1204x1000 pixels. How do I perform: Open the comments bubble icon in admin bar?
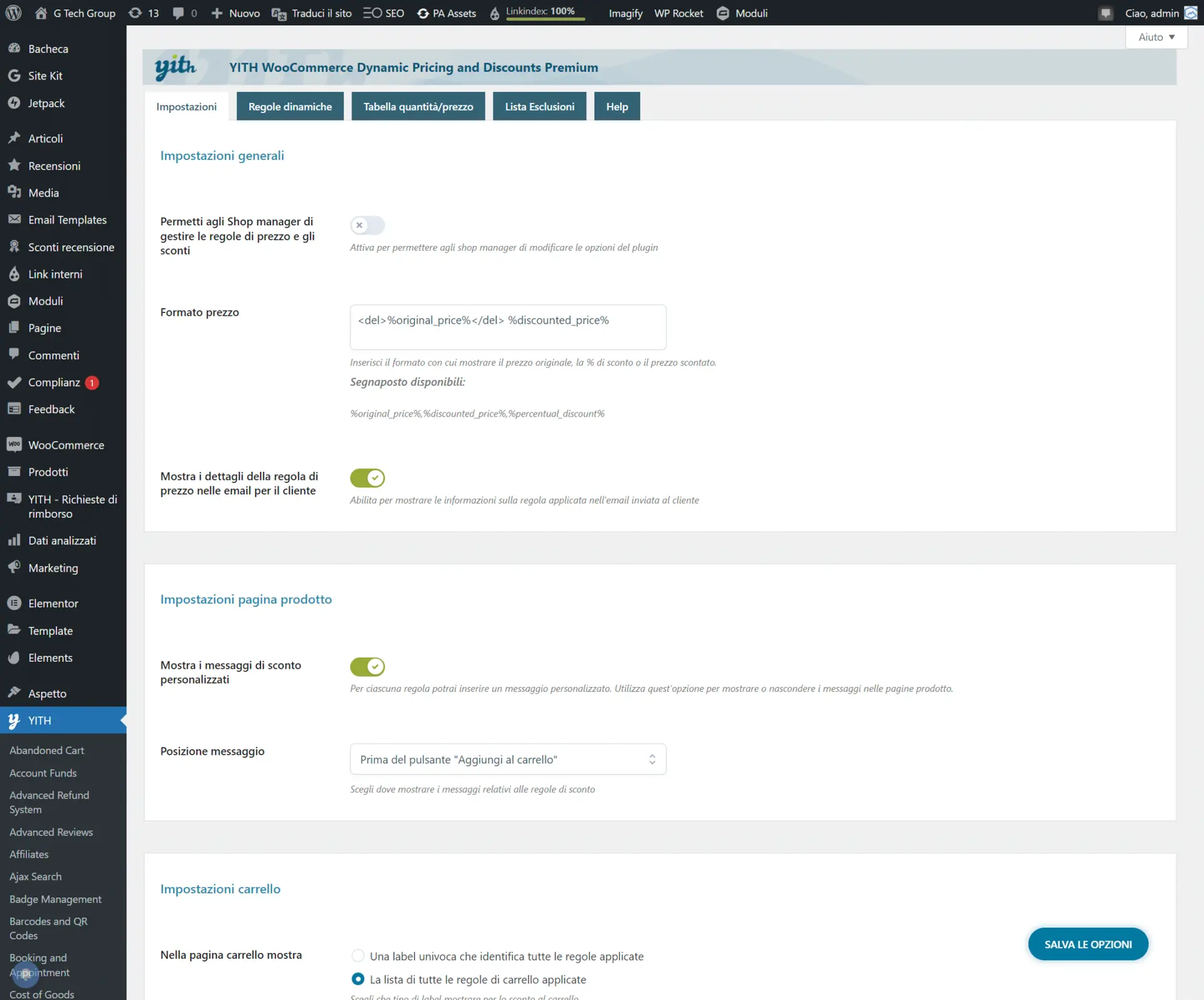[178, 13]
